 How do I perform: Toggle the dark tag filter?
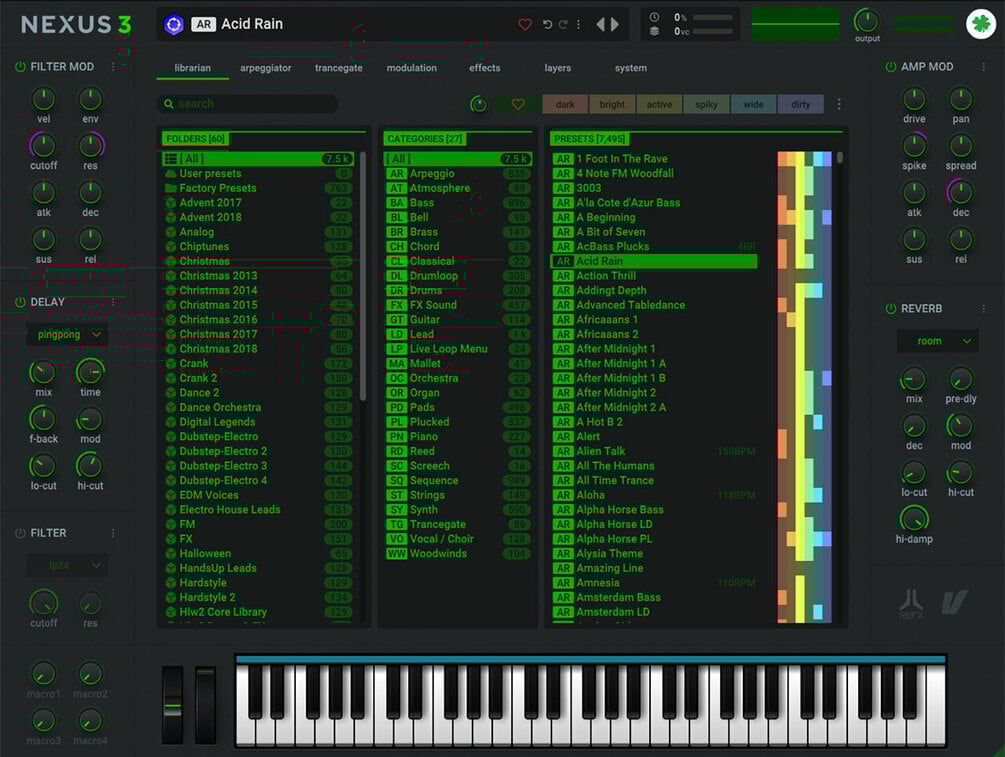[x=565, y=104]
